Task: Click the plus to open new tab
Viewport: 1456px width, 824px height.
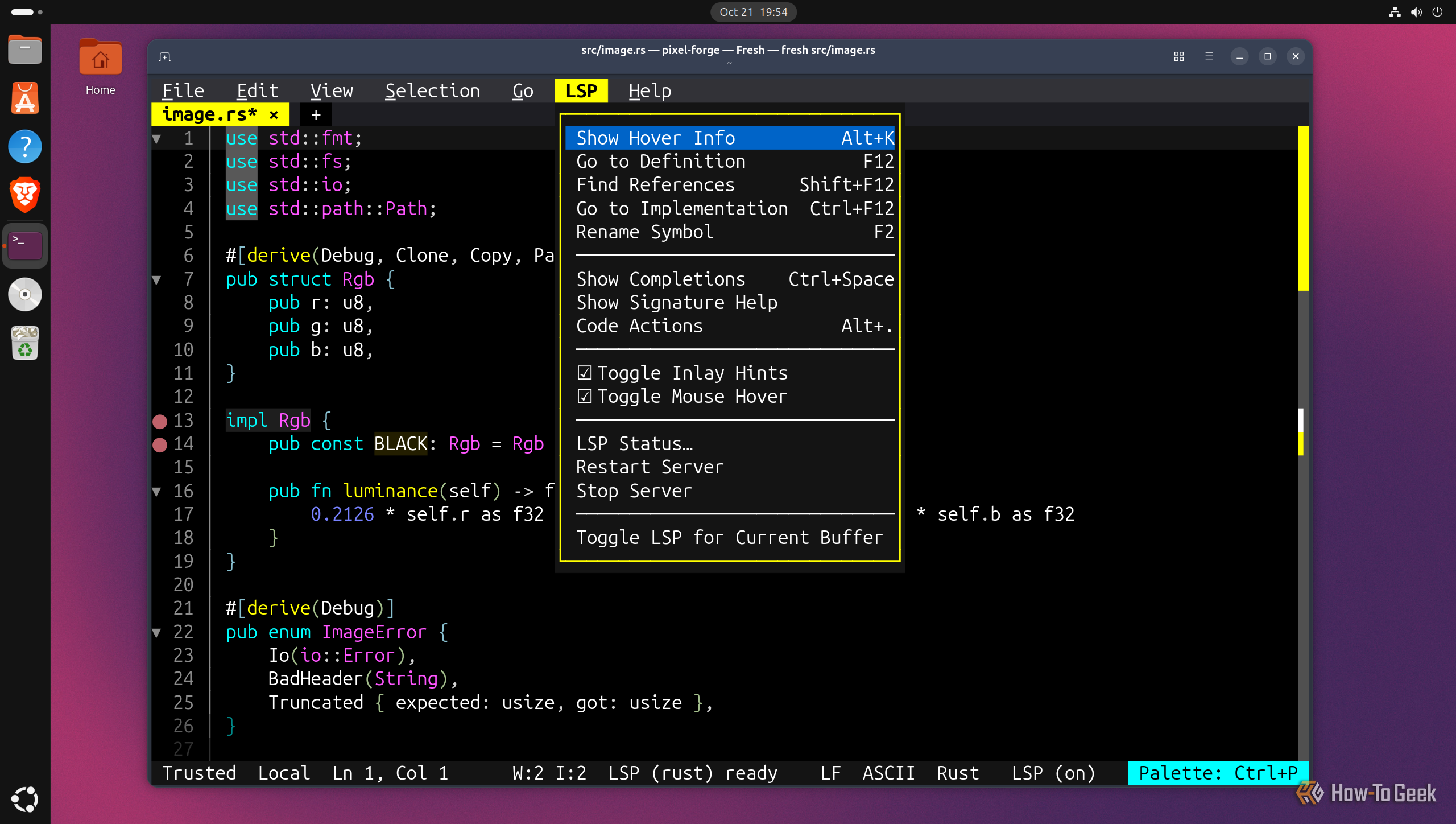Action: pos(316,115)
